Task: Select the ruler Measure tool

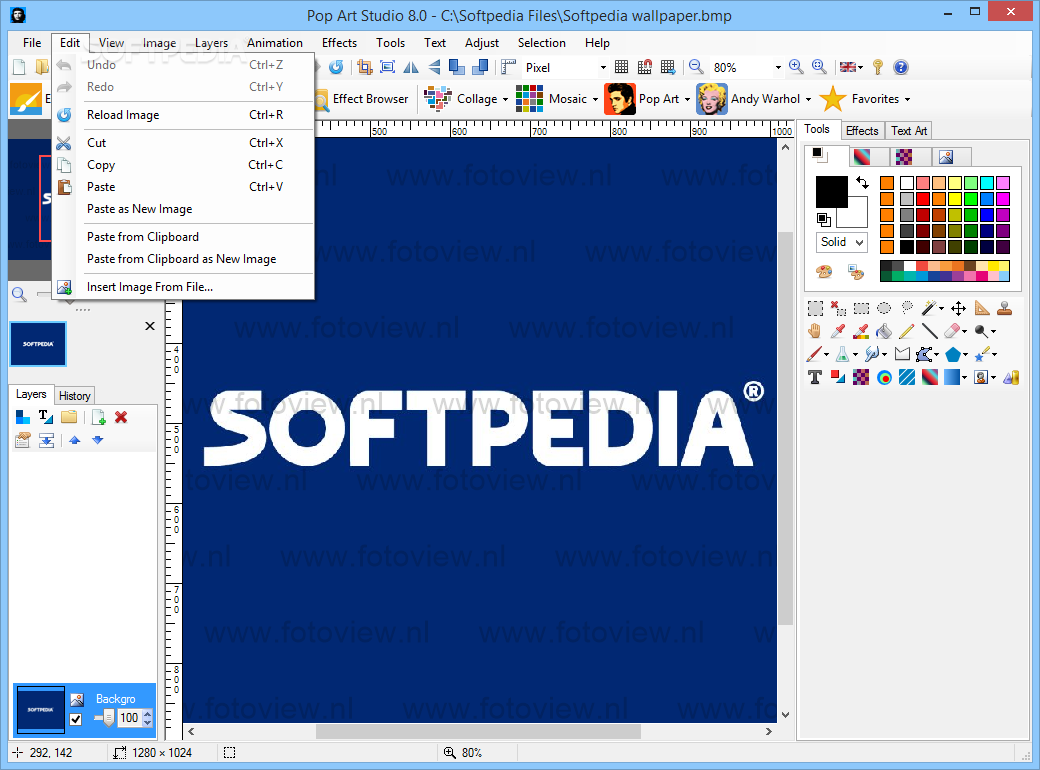Action: tap(982, 308)
